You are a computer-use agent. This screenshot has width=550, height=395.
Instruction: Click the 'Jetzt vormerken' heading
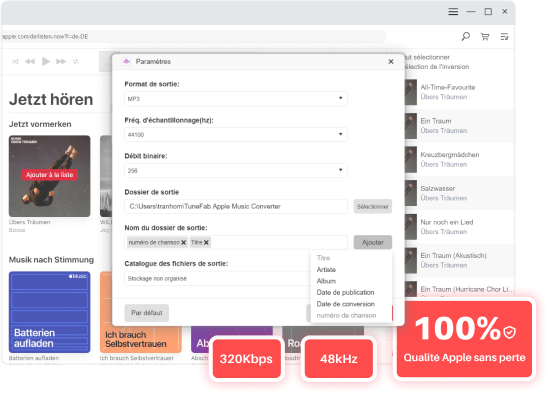coord(40,124)
